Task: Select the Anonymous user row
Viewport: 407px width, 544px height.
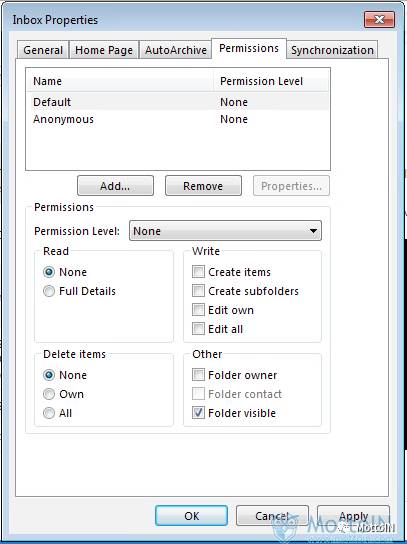Action: point(178,119)
